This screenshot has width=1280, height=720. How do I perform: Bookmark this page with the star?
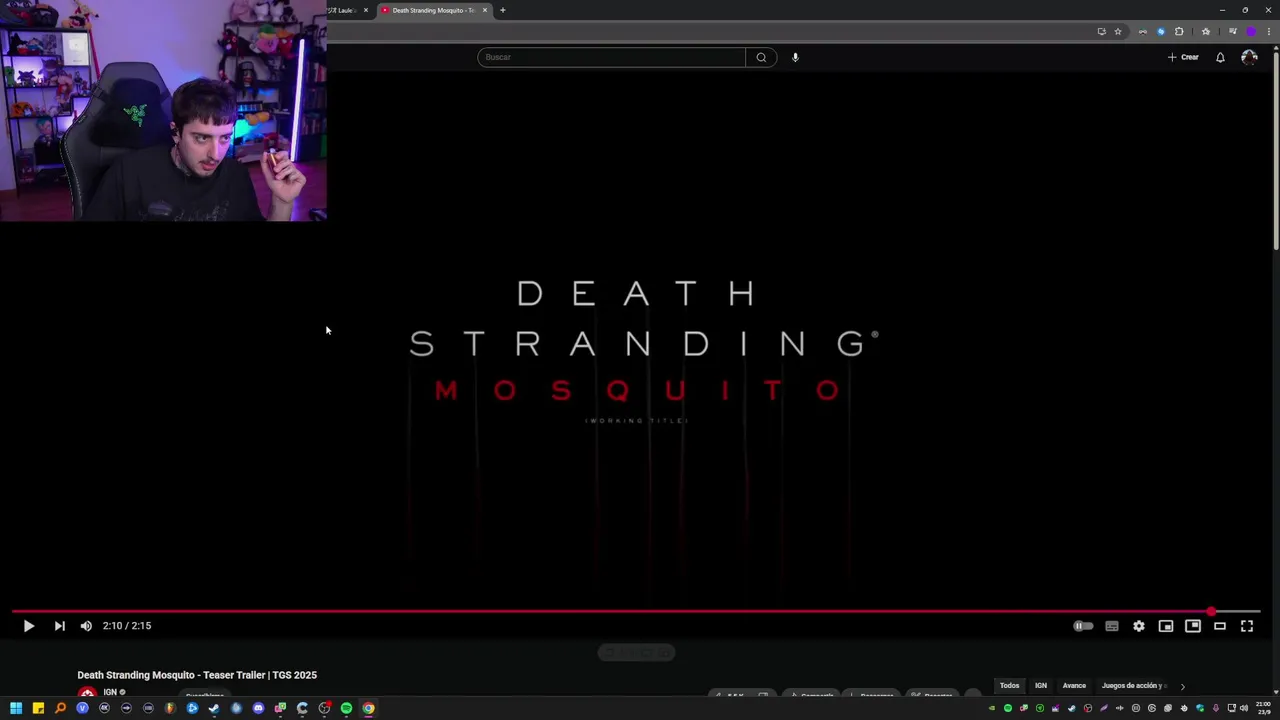pos(1118,31)
